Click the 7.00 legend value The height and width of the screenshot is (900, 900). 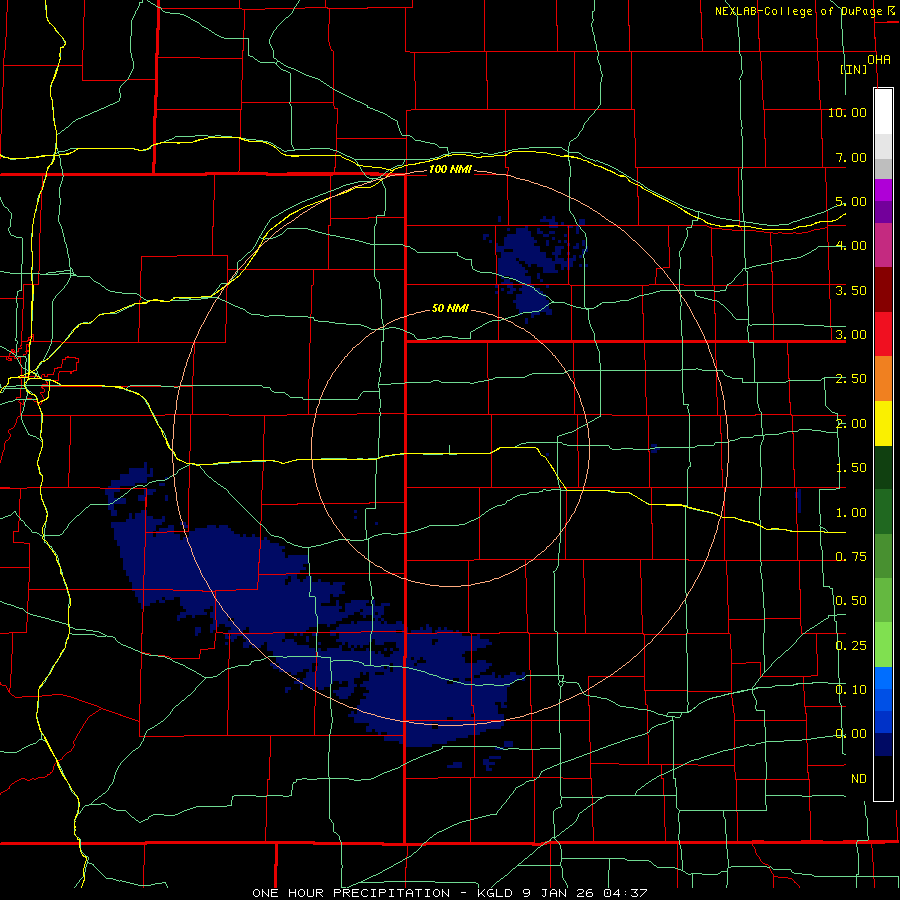[x=851, y=157]
